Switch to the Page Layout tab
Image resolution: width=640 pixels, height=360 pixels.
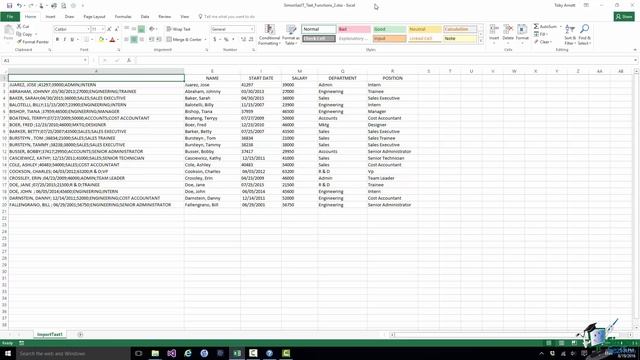pyautogui.click(x=94, y=17)
